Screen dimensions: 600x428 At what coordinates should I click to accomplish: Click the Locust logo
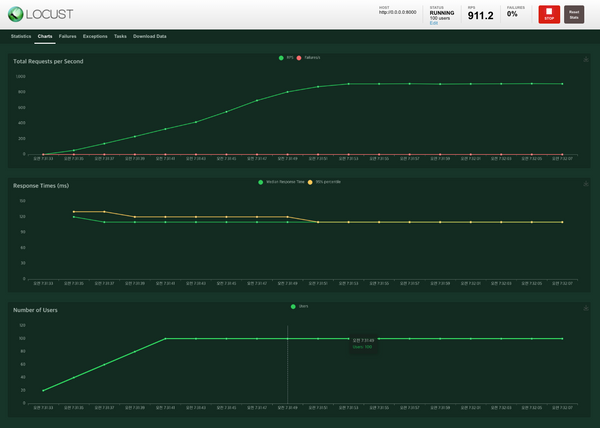click(x=38, y=12)
